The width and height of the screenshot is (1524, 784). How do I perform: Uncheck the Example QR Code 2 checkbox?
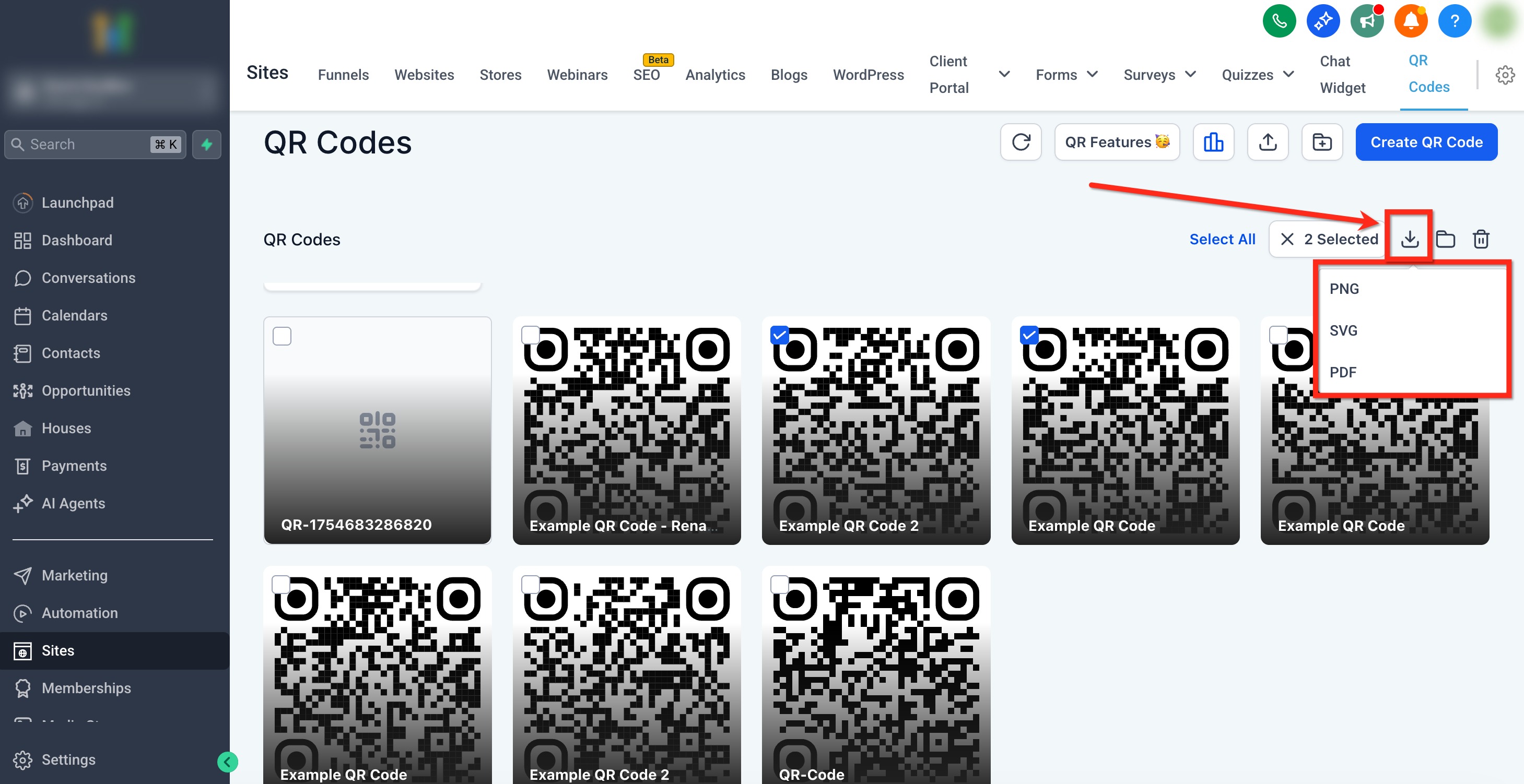pyautogui.click(x=780, y=335)
